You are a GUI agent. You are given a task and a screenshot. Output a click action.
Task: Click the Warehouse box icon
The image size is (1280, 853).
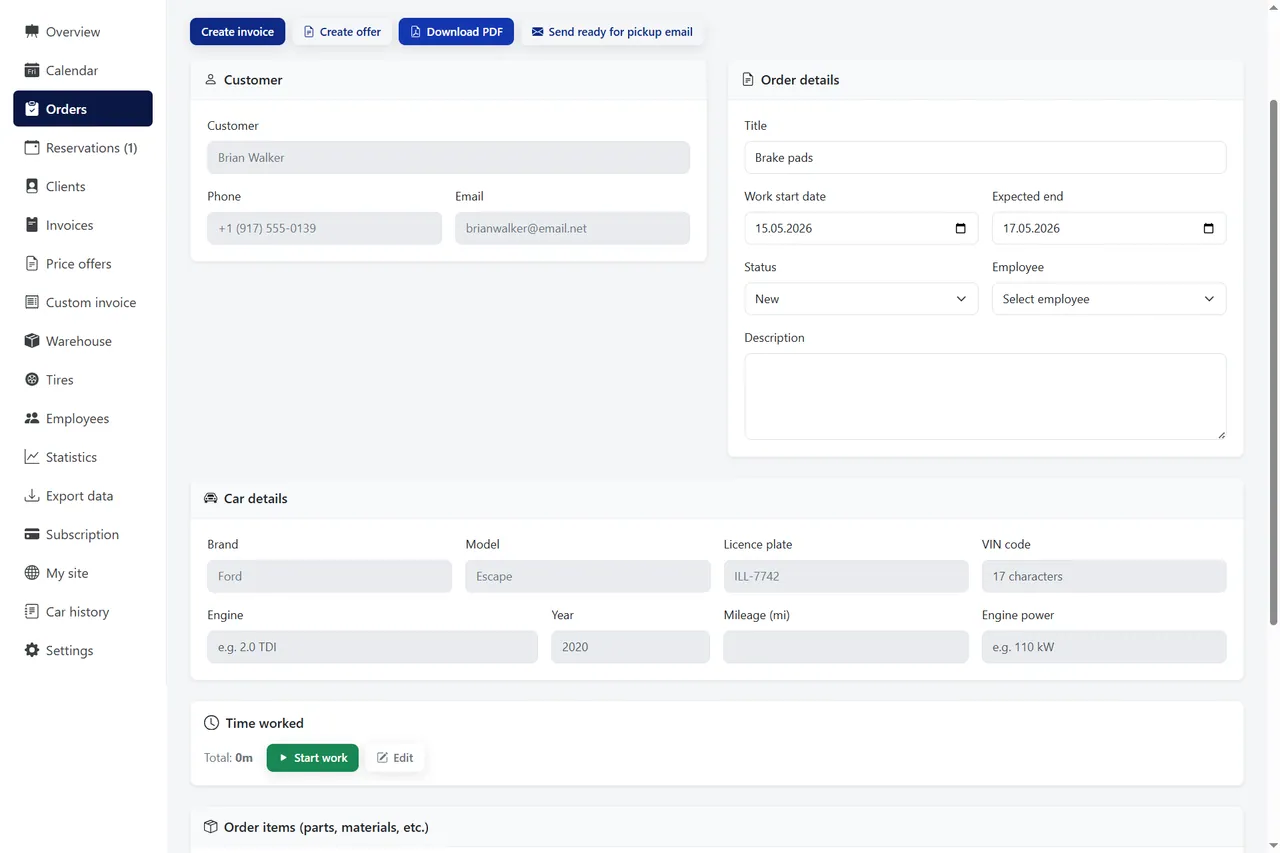point(32,341)
